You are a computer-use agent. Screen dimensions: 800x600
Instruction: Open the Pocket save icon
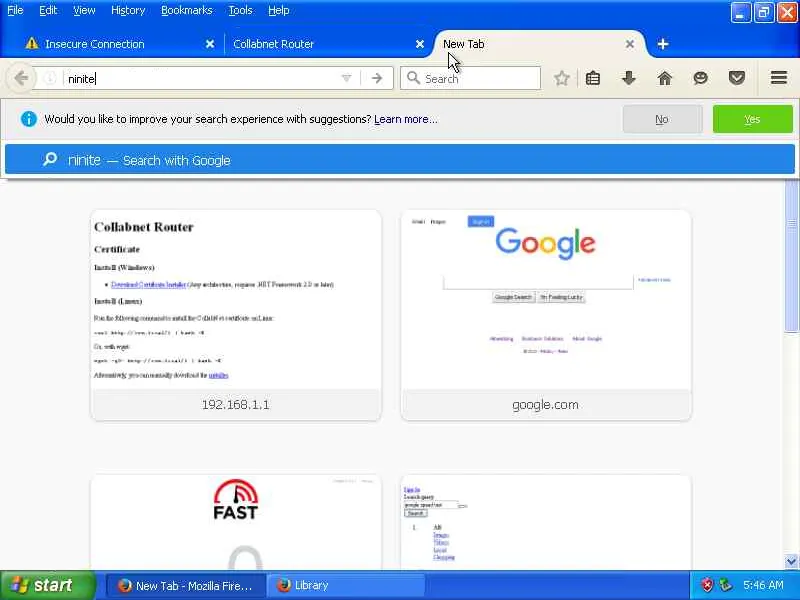[x=736, y=78]
